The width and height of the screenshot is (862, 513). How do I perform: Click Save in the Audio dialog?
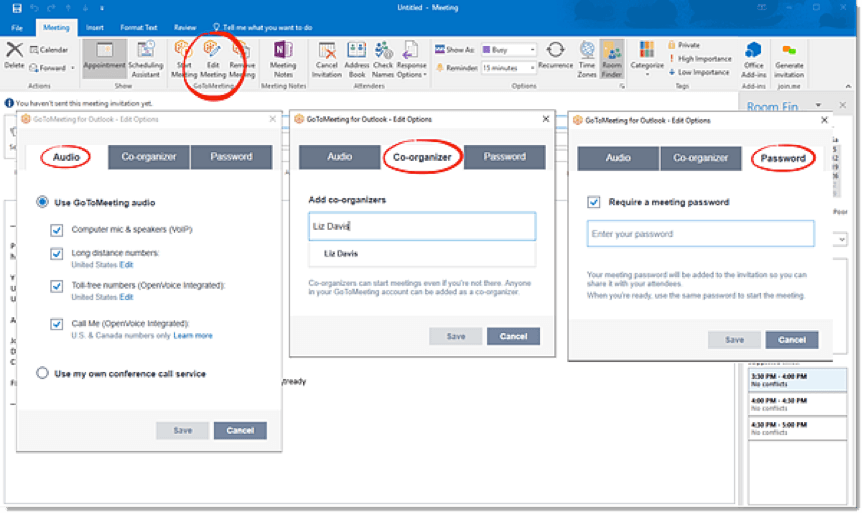click(183, 431)
